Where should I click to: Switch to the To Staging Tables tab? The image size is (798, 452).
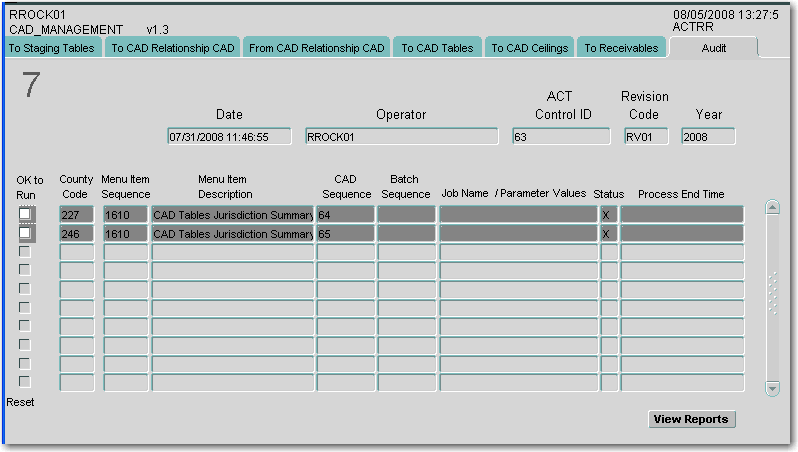pos(51,48)
